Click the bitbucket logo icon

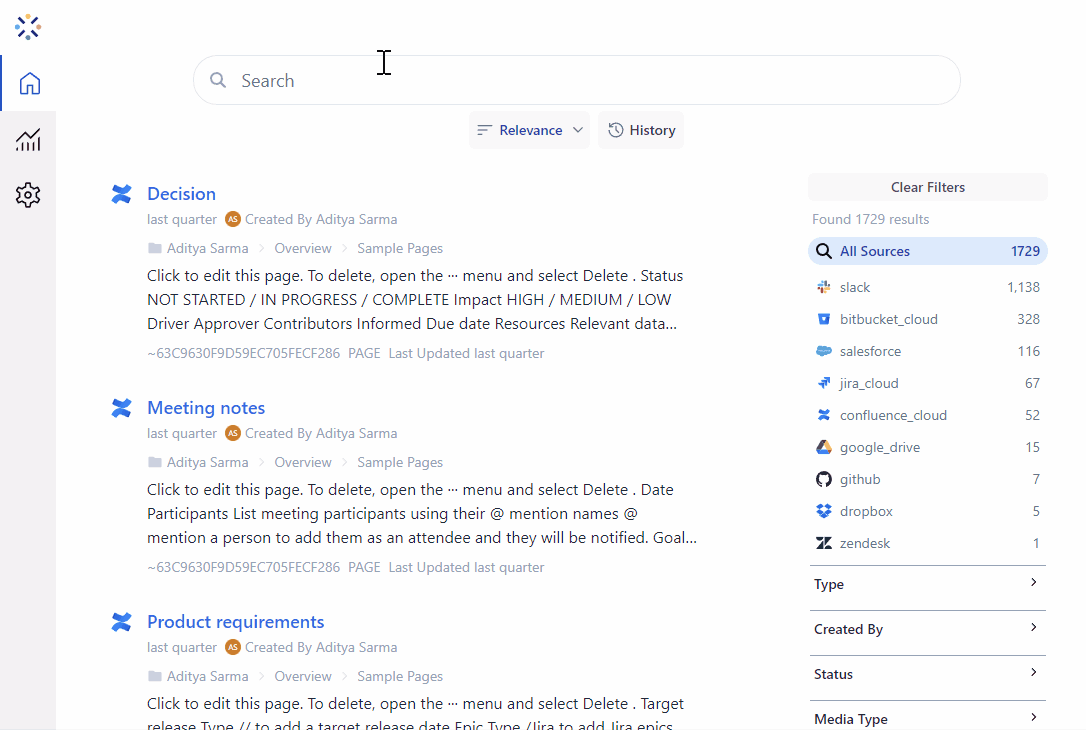824,319
